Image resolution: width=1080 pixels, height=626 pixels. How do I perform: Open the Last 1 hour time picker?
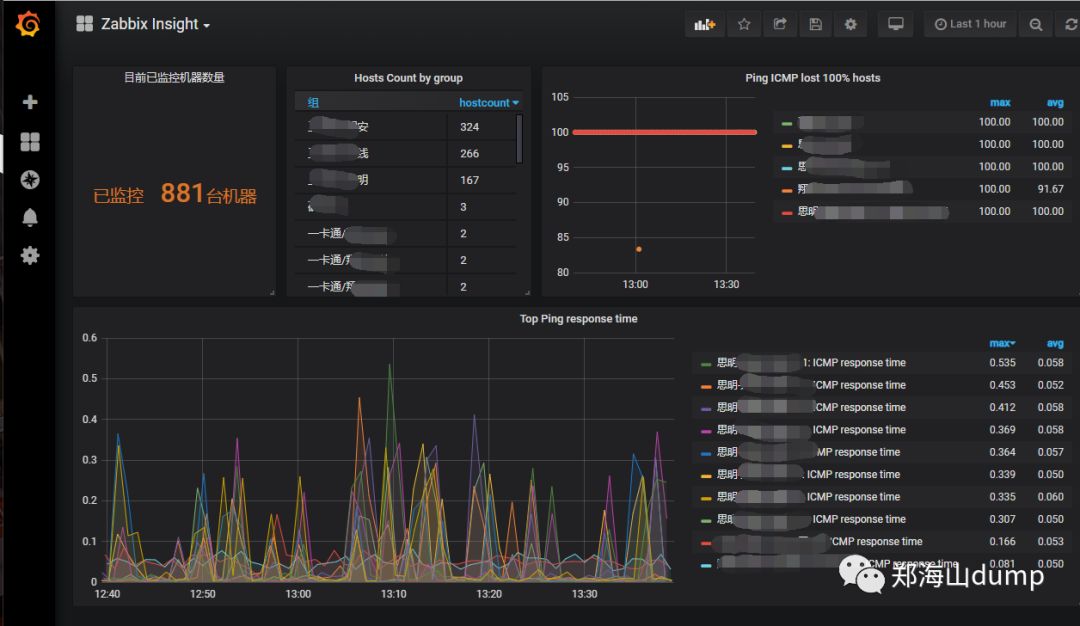click(x=970, y=24)
